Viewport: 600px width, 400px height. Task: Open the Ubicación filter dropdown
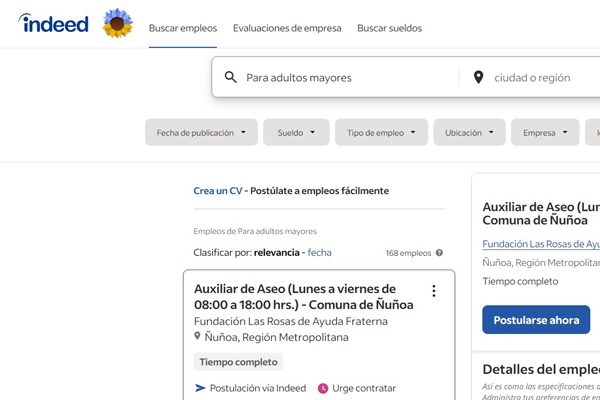click(469, 132)
